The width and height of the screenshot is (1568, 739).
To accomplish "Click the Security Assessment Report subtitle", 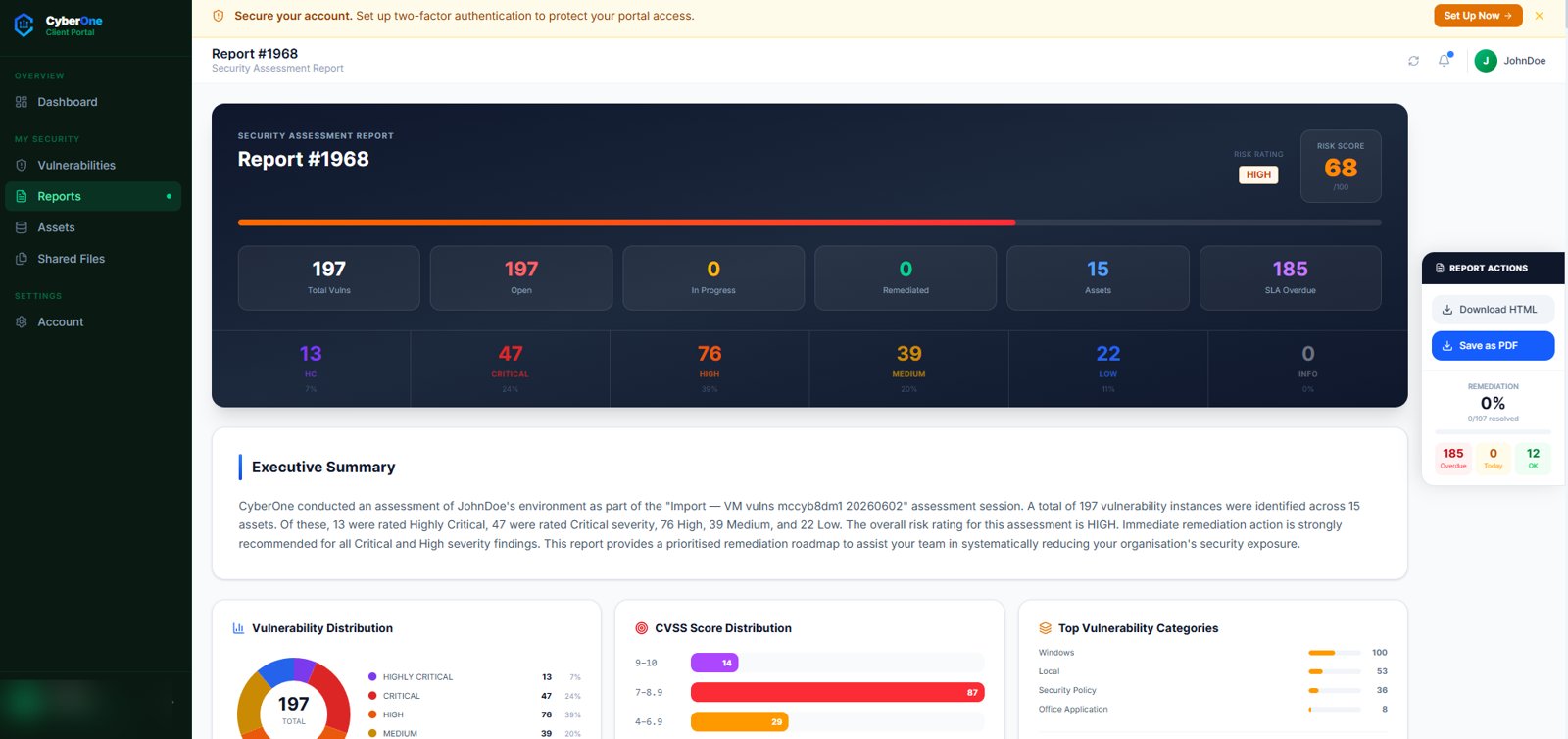I will click(x=277, y=69).
